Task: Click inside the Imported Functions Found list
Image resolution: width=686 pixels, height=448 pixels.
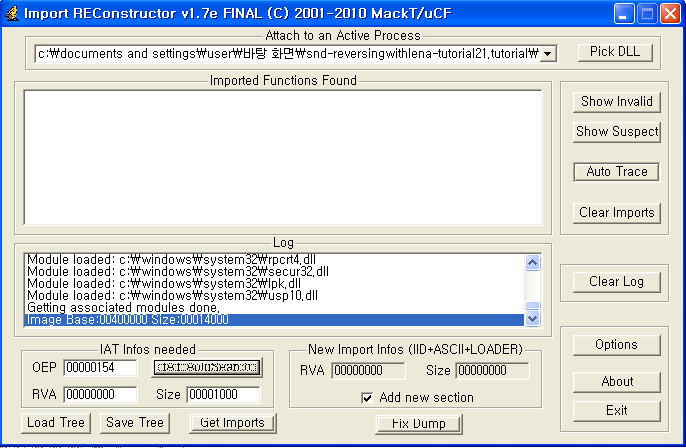Action: click(x=283, y=158)
